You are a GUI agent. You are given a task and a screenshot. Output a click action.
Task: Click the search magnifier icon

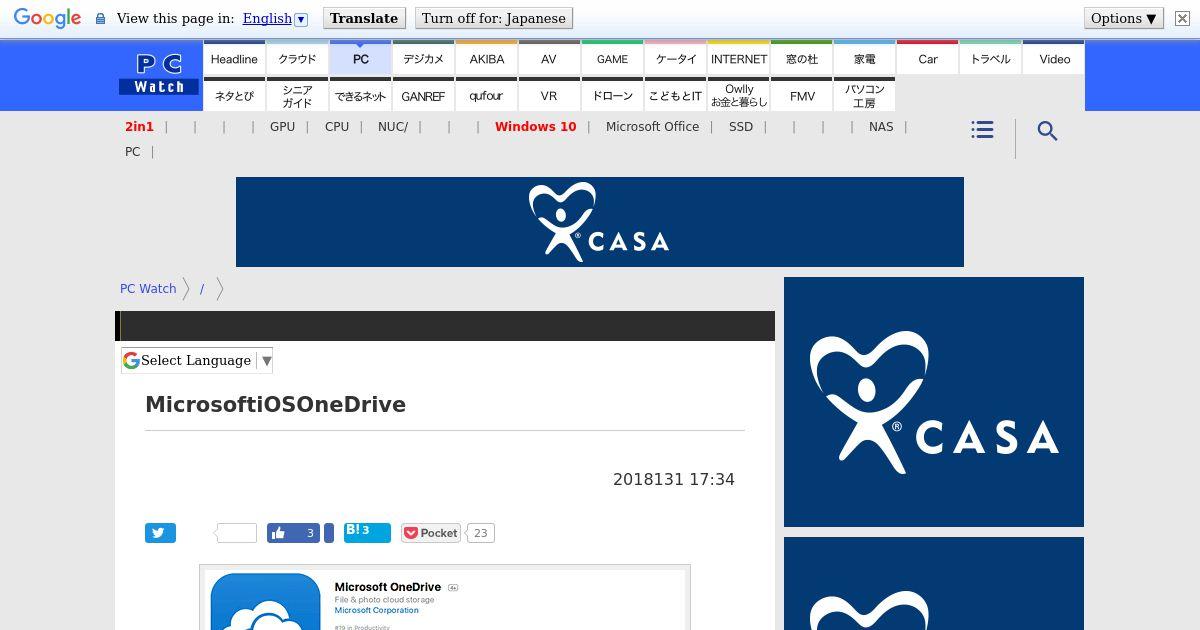point(1047,131)
